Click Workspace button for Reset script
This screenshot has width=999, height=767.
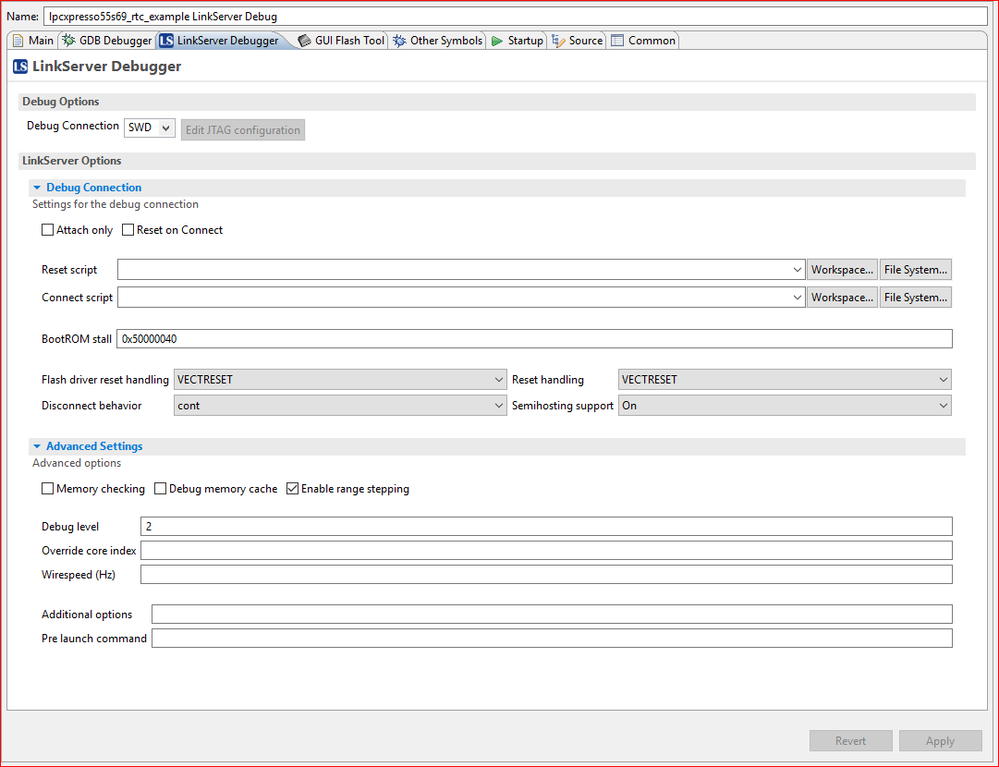coord(842,269)
